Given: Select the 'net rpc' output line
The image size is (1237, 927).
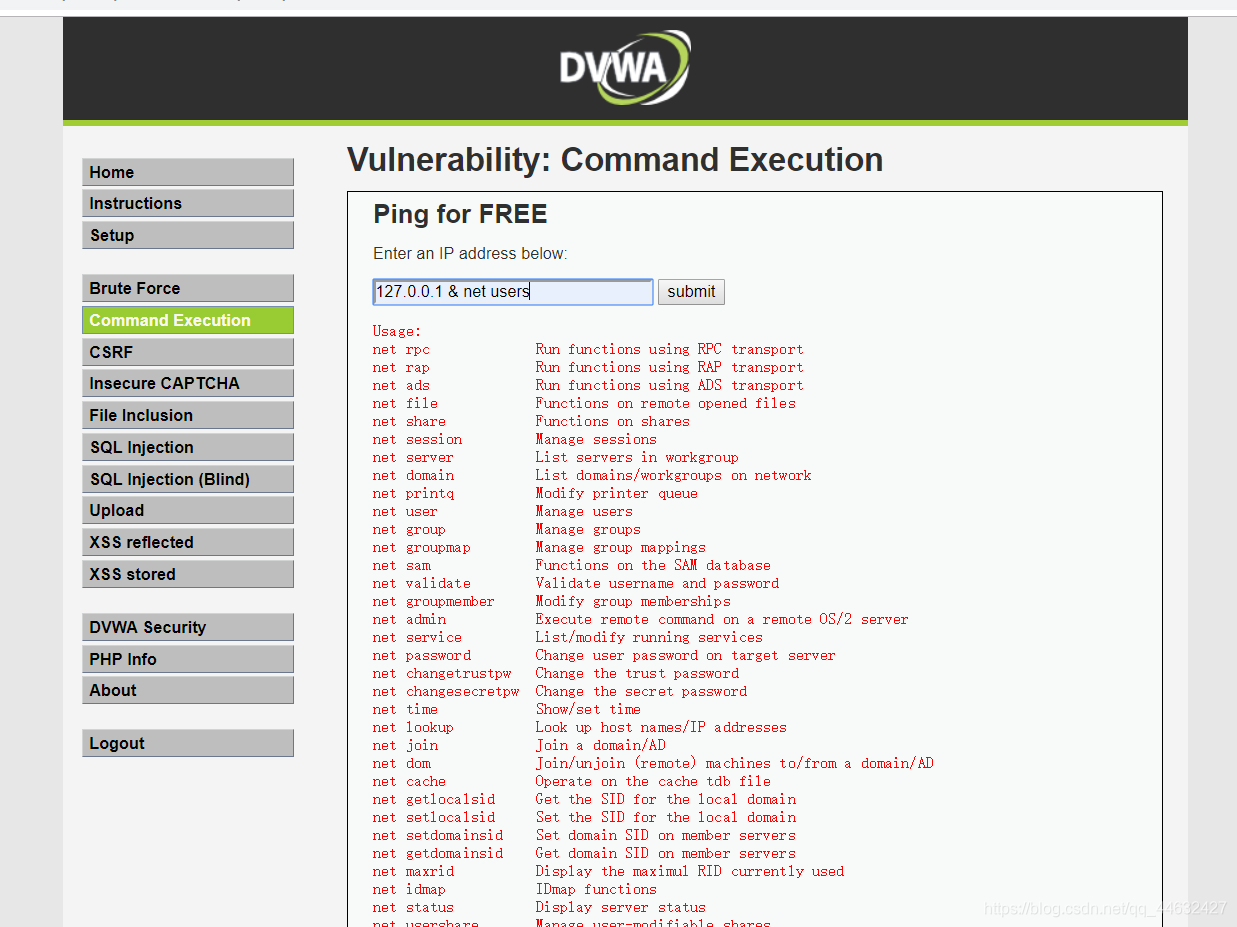Looking at the screenshot, I should click(x=588, y=349).
